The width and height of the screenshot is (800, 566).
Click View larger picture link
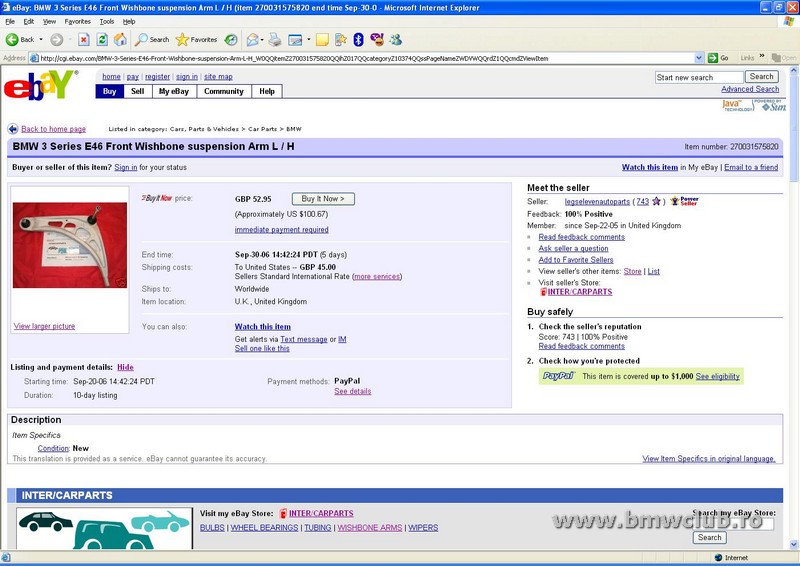pos(44,326)
